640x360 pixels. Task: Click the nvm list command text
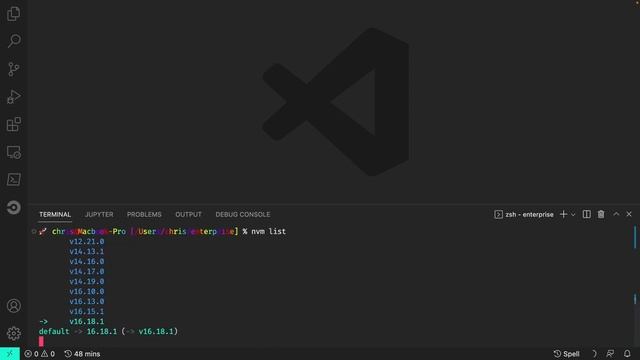click(269, 231)
